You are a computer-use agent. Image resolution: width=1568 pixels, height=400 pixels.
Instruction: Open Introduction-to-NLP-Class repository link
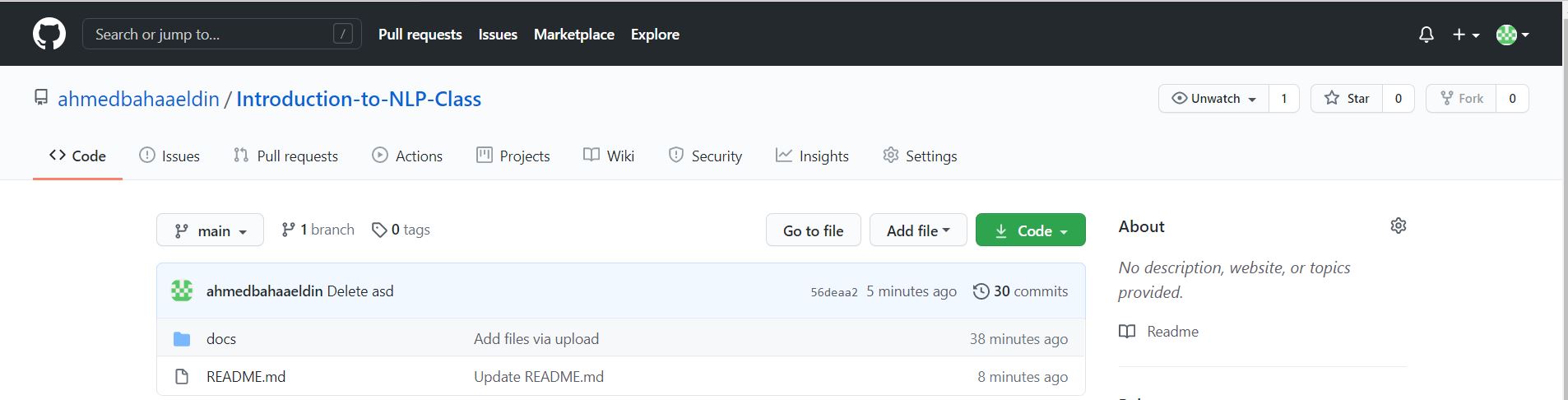click(x=359, y=99)
